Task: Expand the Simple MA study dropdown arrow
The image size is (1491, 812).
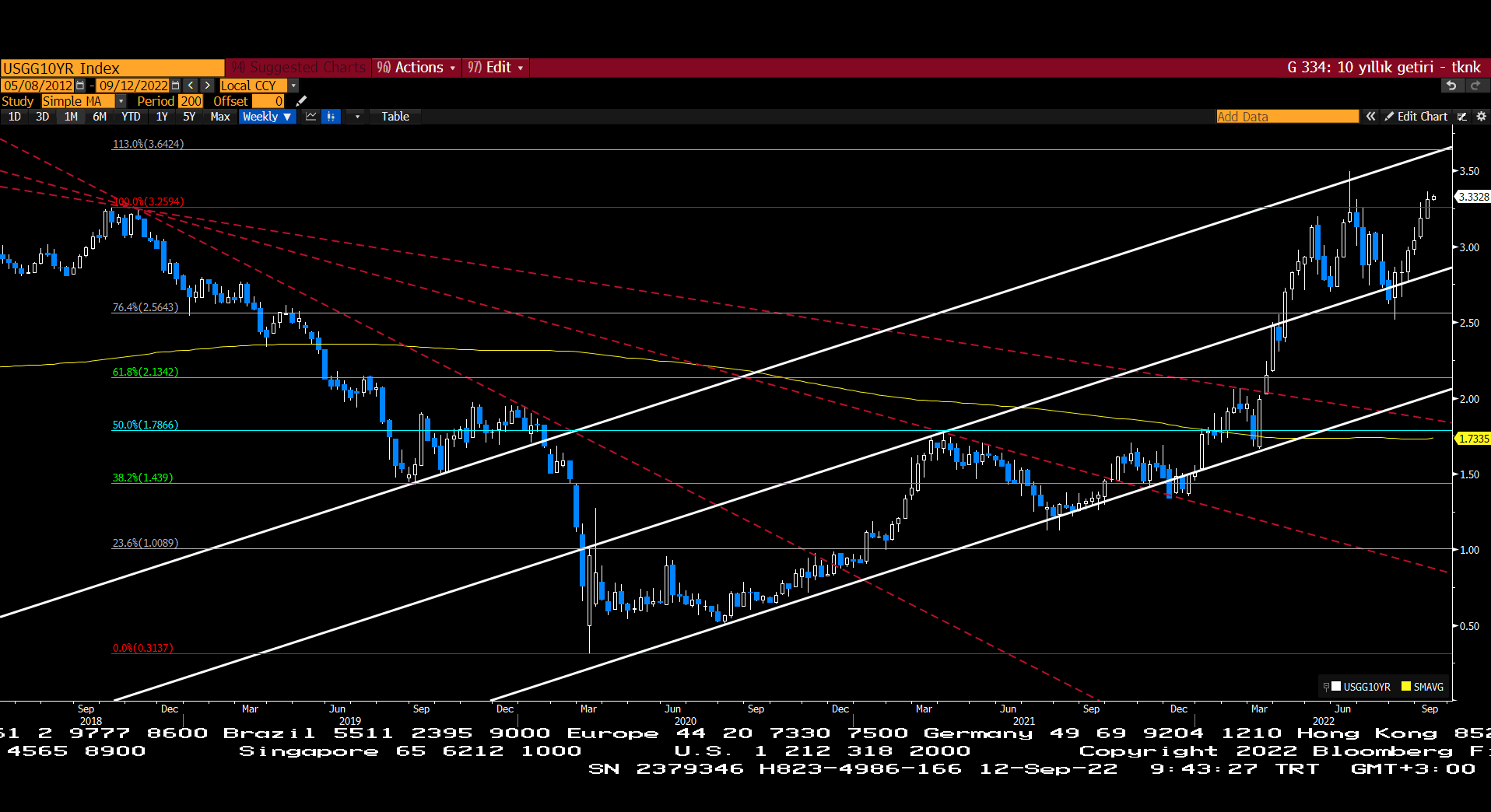Action: [121, 101]
